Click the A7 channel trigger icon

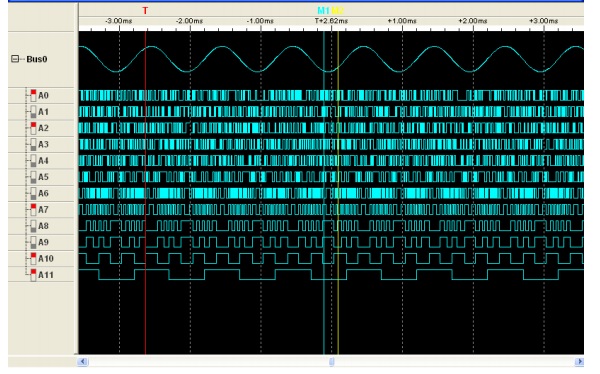click(33, 210)
